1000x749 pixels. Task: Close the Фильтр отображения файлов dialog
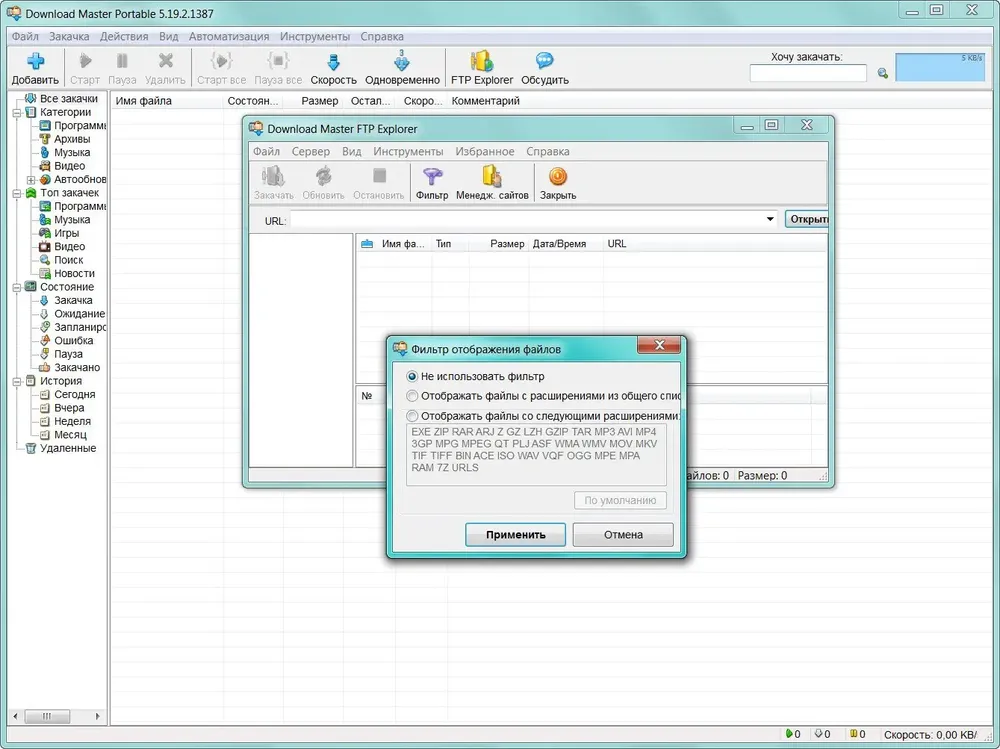pos(659,345)
